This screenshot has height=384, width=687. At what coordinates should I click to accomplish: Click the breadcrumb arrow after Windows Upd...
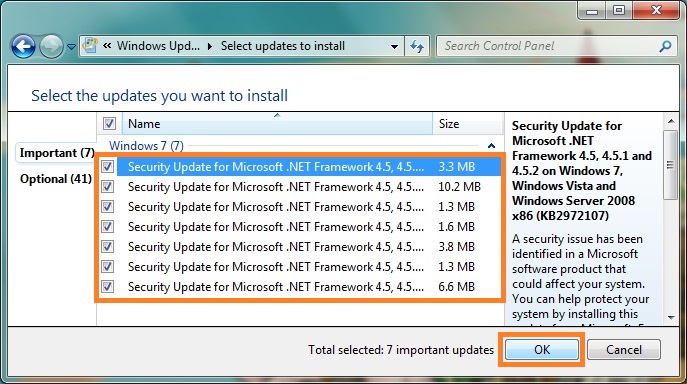point(210,46)
